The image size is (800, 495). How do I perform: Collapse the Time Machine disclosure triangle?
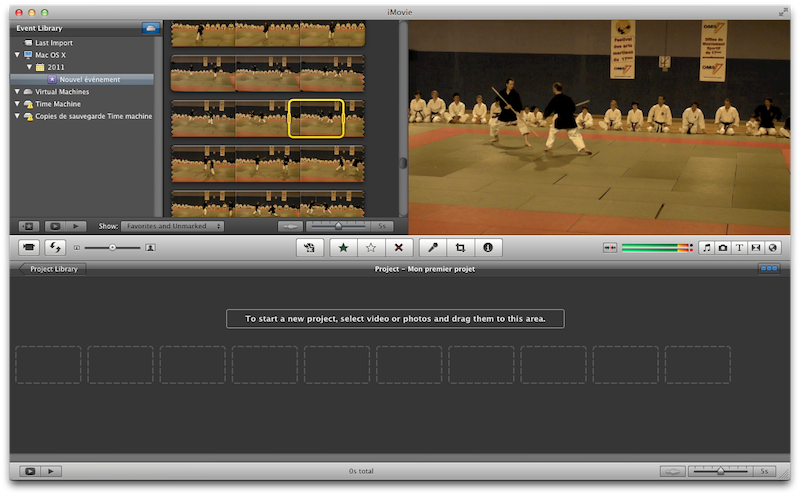(x=17, y=104)
